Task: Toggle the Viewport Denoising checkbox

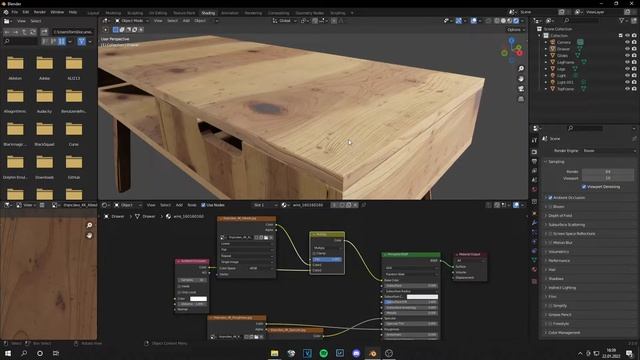Action: pyautogui.click(x=584, y=187)
